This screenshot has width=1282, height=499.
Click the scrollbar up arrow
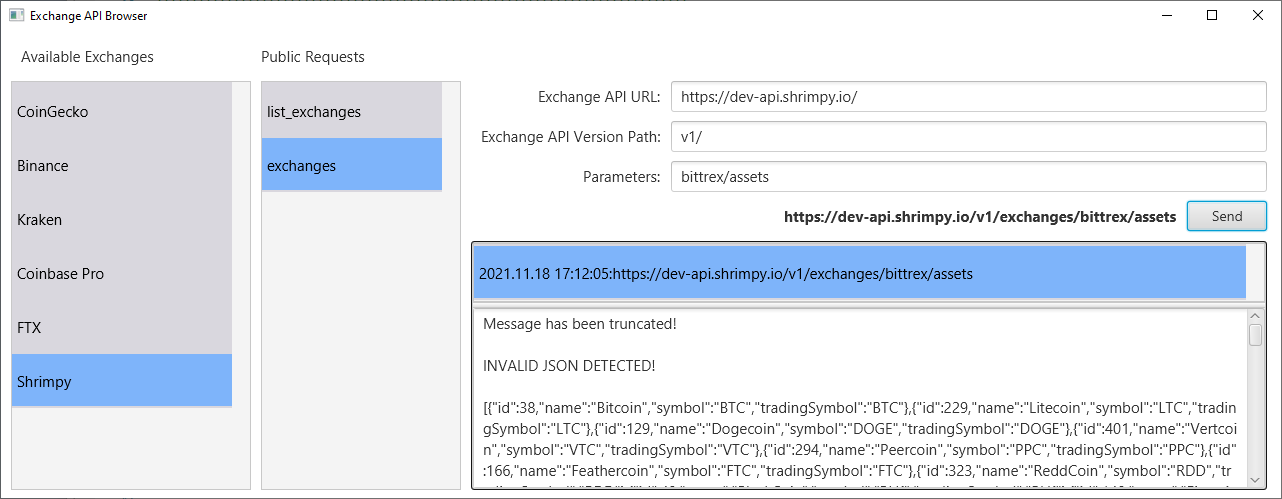(1255, 317)
